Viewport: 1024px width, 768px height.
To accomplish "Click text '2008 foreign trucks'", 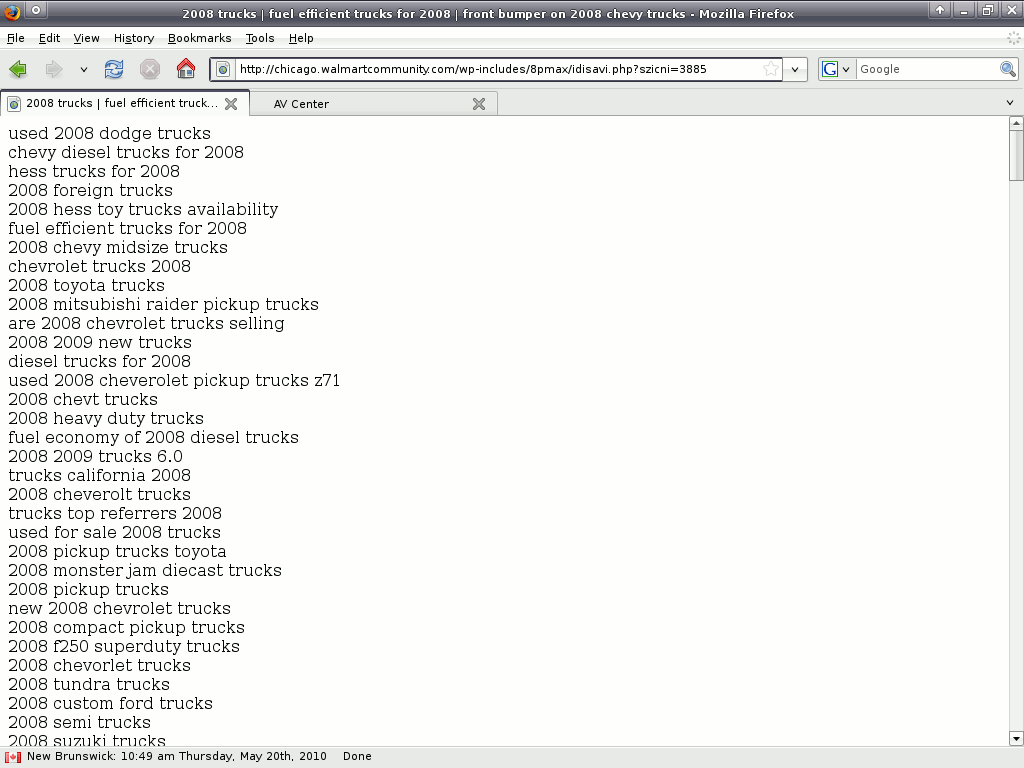I will [91, 190].
